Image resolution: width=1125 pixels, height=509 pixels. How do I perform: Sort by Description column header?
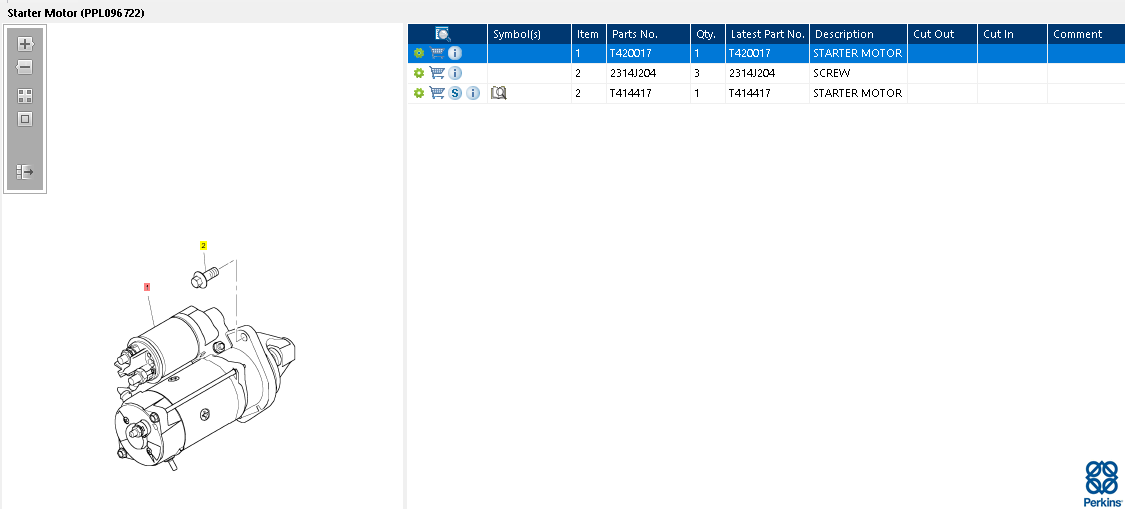(x=858, y=34)
